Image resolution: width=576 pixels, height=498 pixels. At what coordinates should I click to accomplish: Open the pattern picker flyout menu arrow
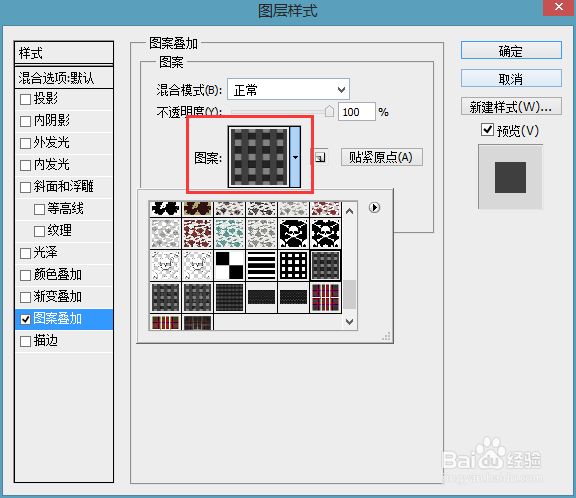[374, 208]
